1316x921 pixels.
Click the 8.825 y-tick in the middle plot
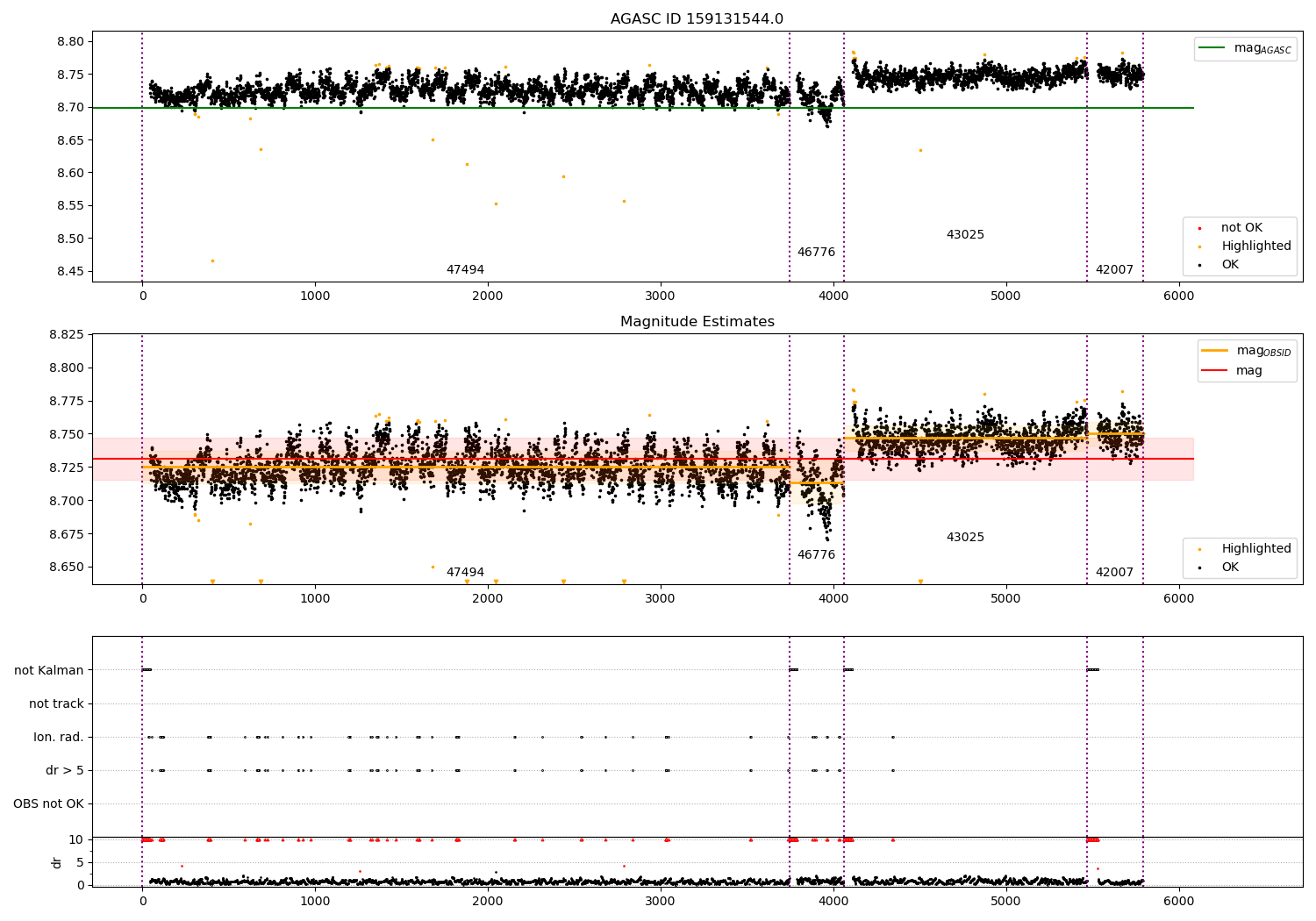[66, 335]
